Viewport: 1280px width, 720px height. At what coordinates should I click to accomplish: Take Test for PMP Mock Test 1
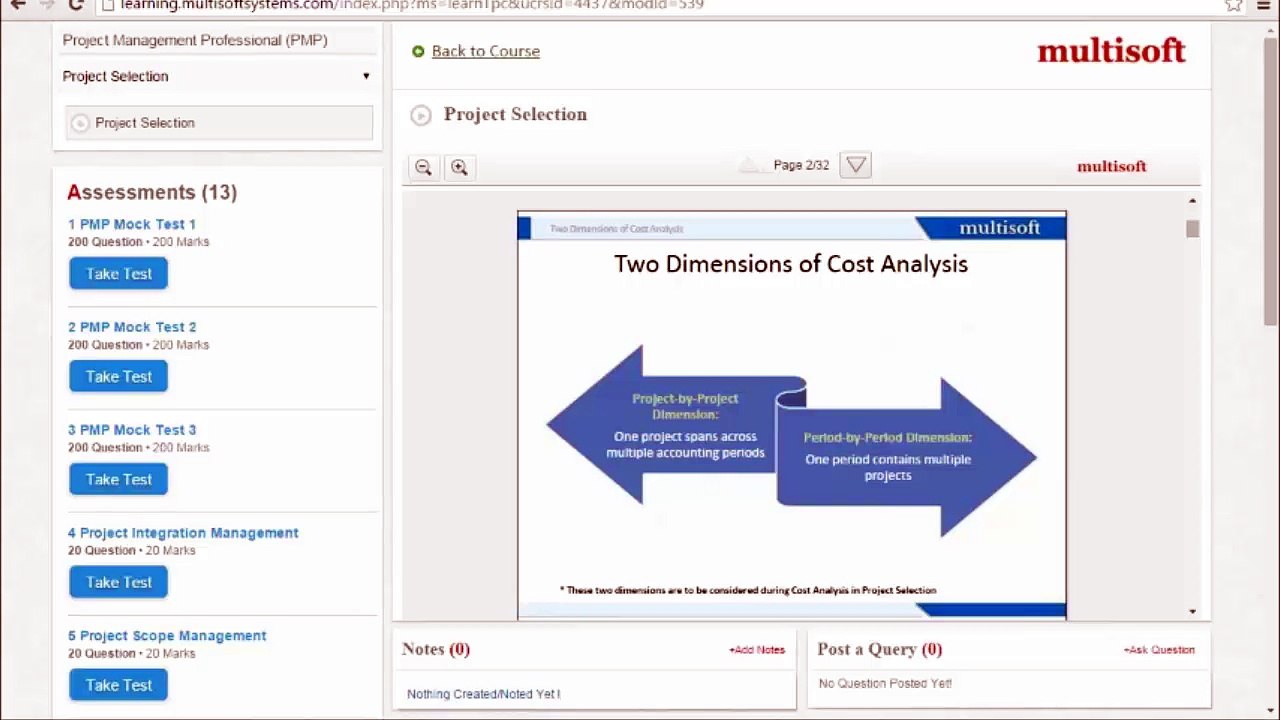[x=118, y=274]
